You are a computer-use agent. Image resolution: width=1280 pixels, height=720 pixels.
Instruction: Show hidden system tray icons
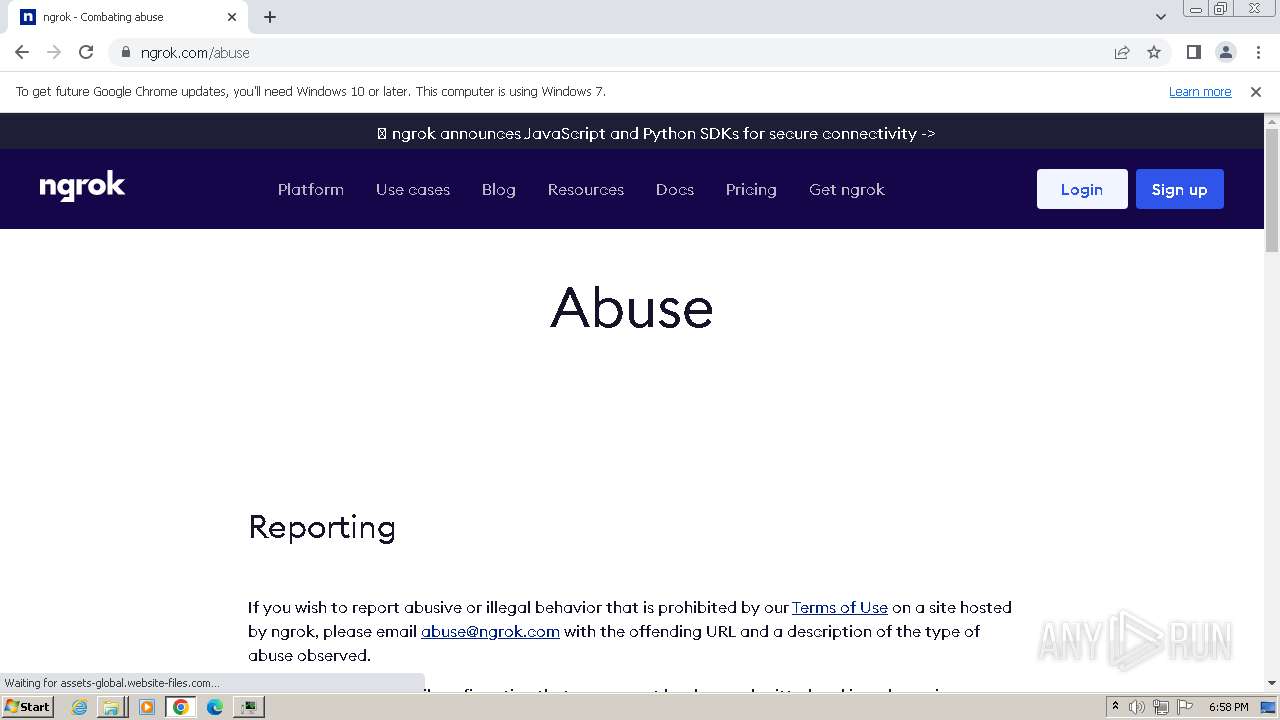coord(1115,707)
